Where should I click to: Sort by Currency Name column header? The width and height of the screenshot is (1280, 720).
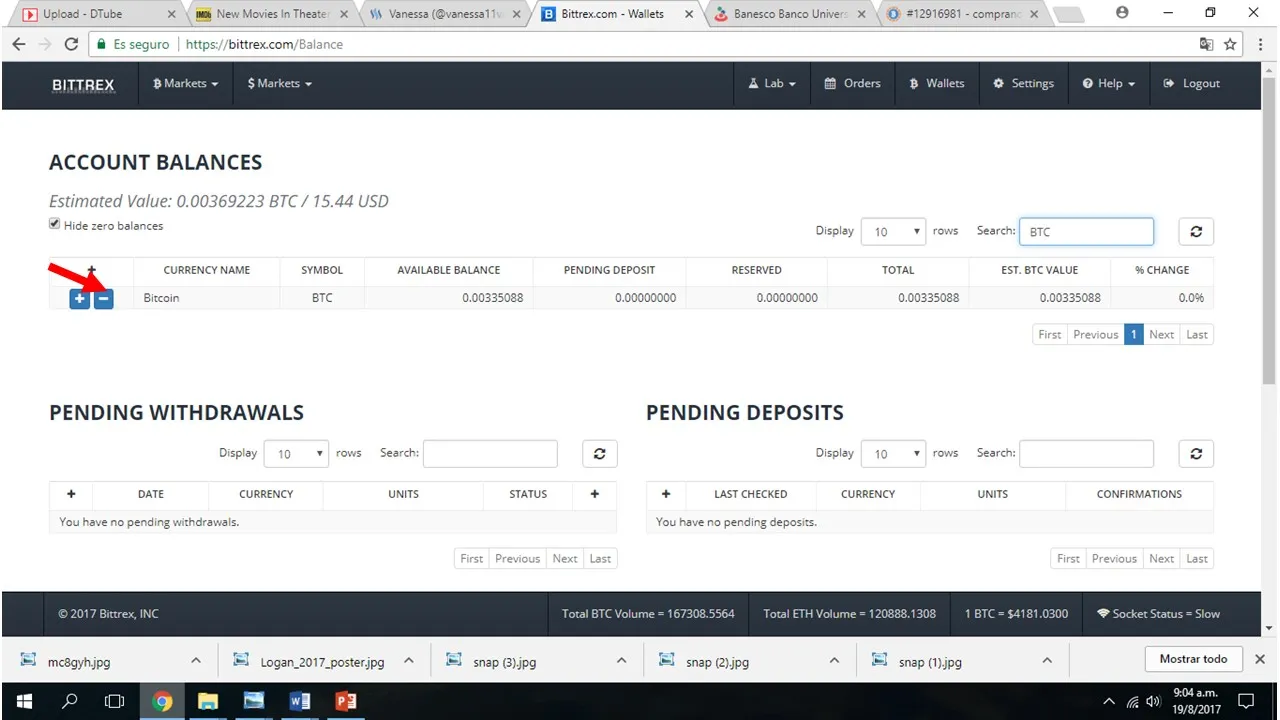click(x=207, y=270)
